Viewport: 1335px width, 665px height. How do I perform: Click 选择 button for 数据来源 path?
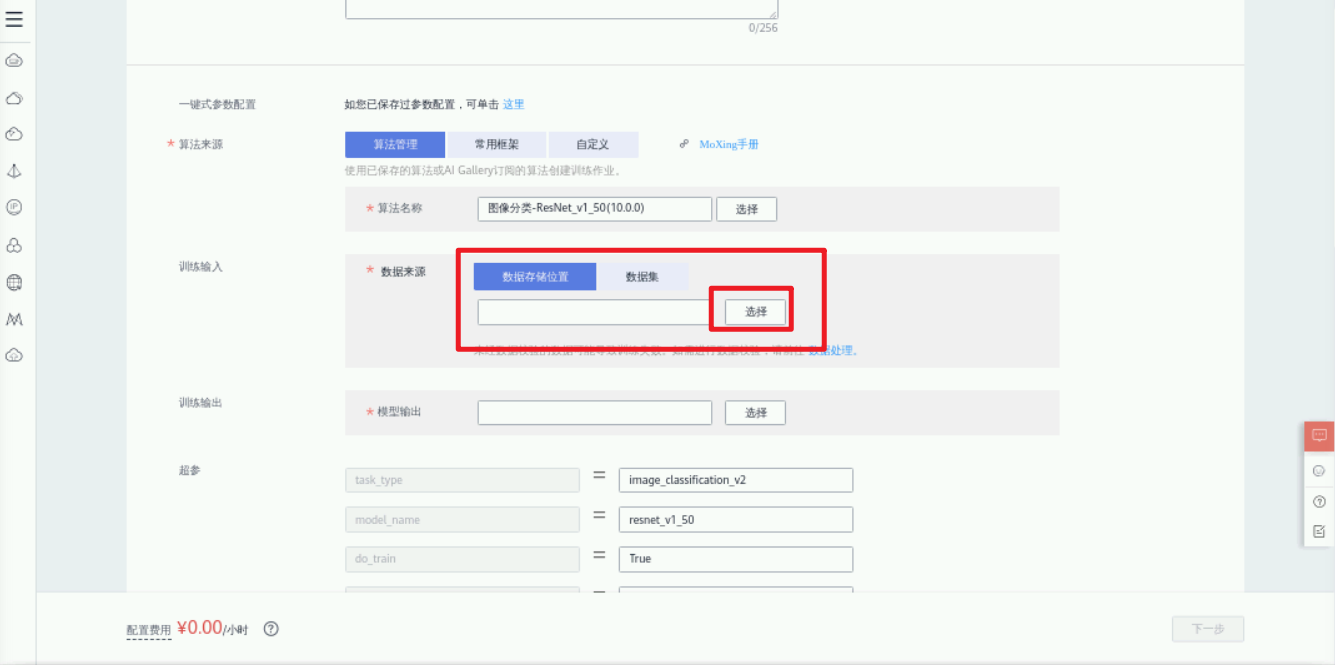pos(756,312)
